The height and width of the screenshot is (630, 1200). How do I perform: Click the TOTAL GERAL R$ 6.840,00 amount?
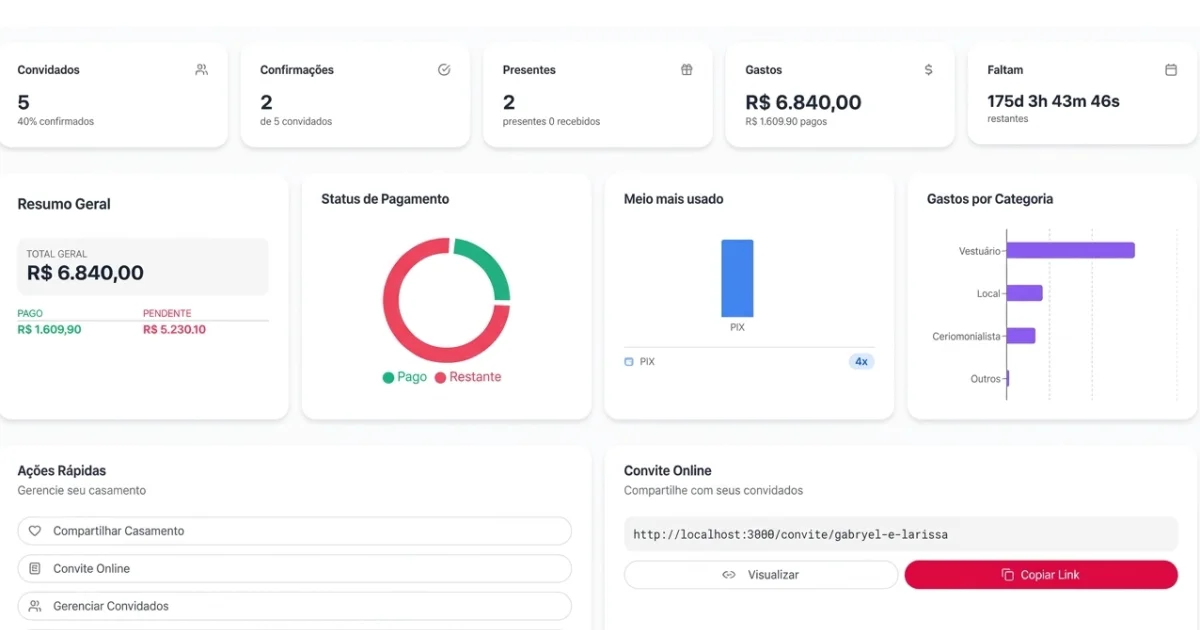[85, 273]
